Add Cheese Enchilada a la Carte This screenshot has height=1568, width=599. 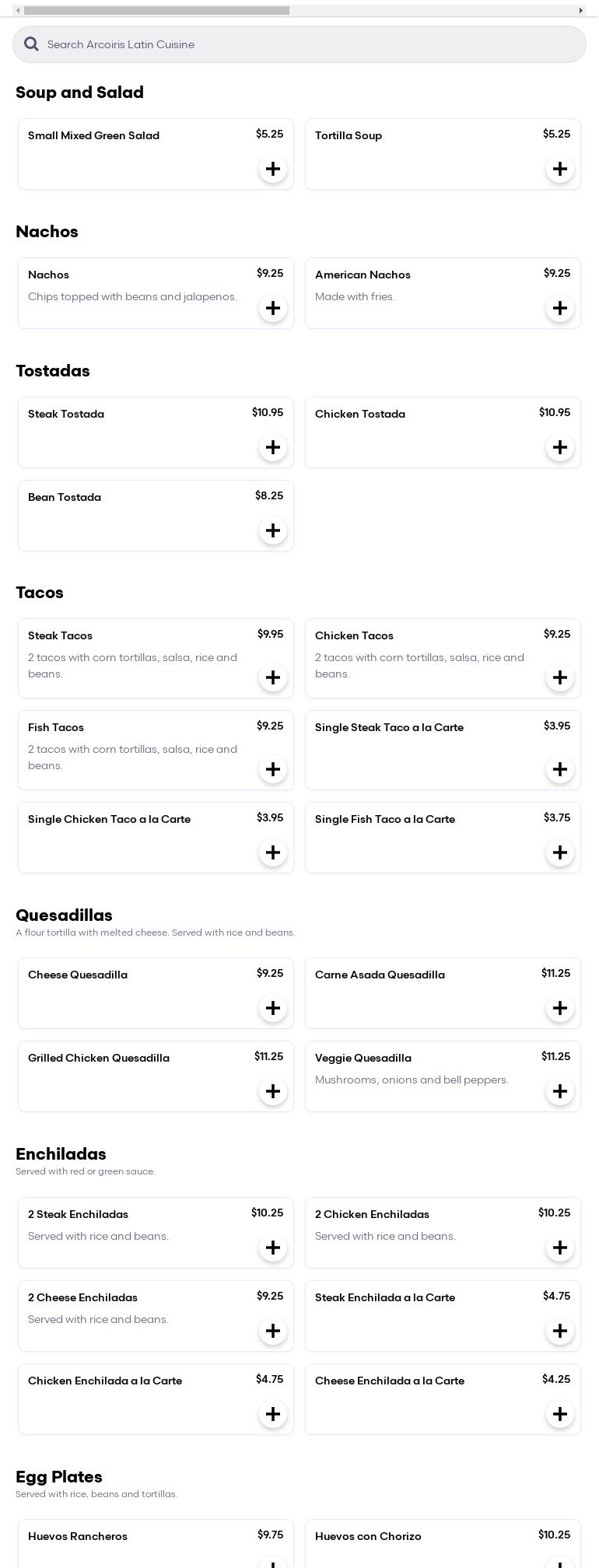point(560,1414)
